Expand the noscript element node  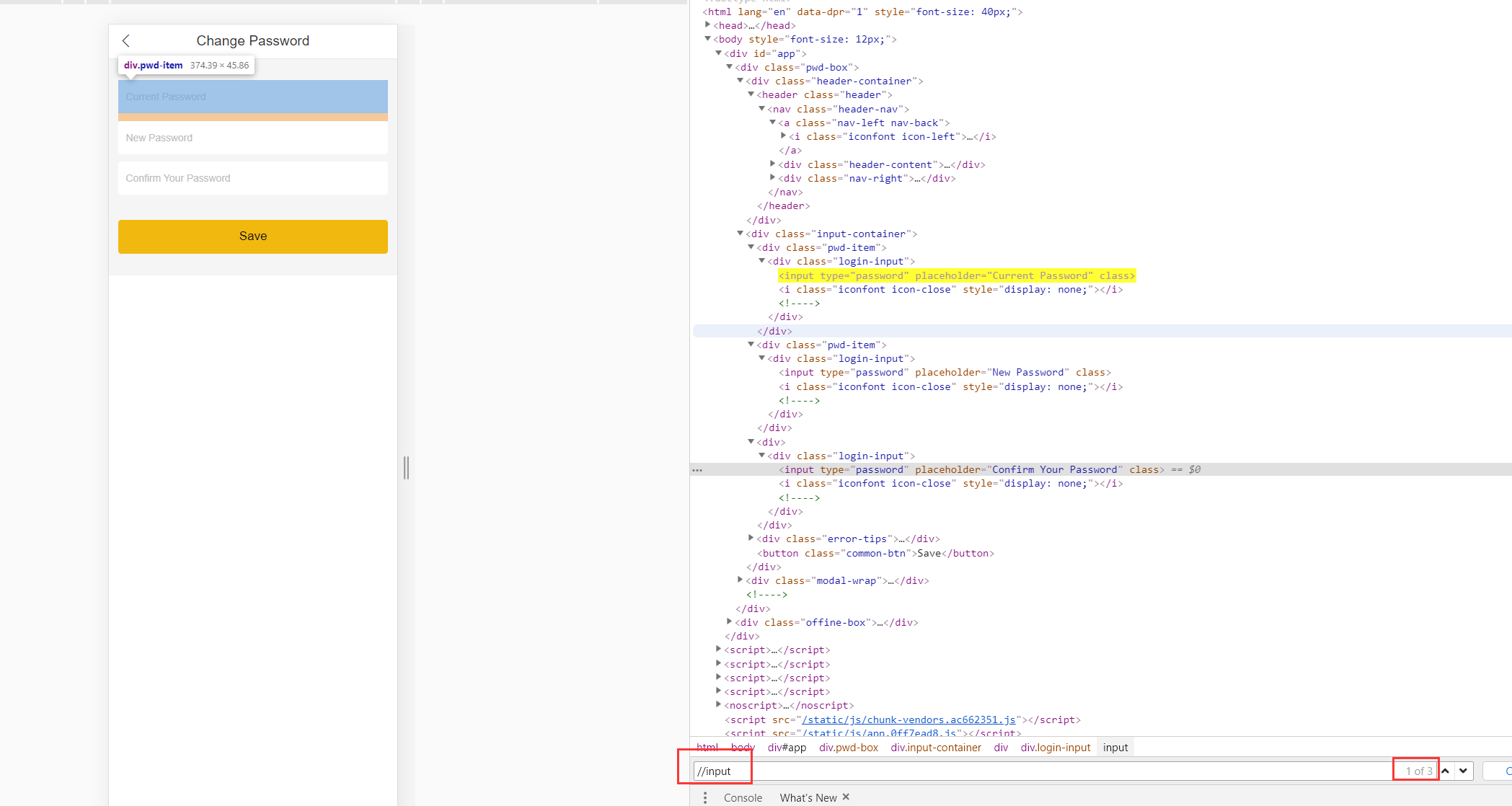click(x=719, y=705)
